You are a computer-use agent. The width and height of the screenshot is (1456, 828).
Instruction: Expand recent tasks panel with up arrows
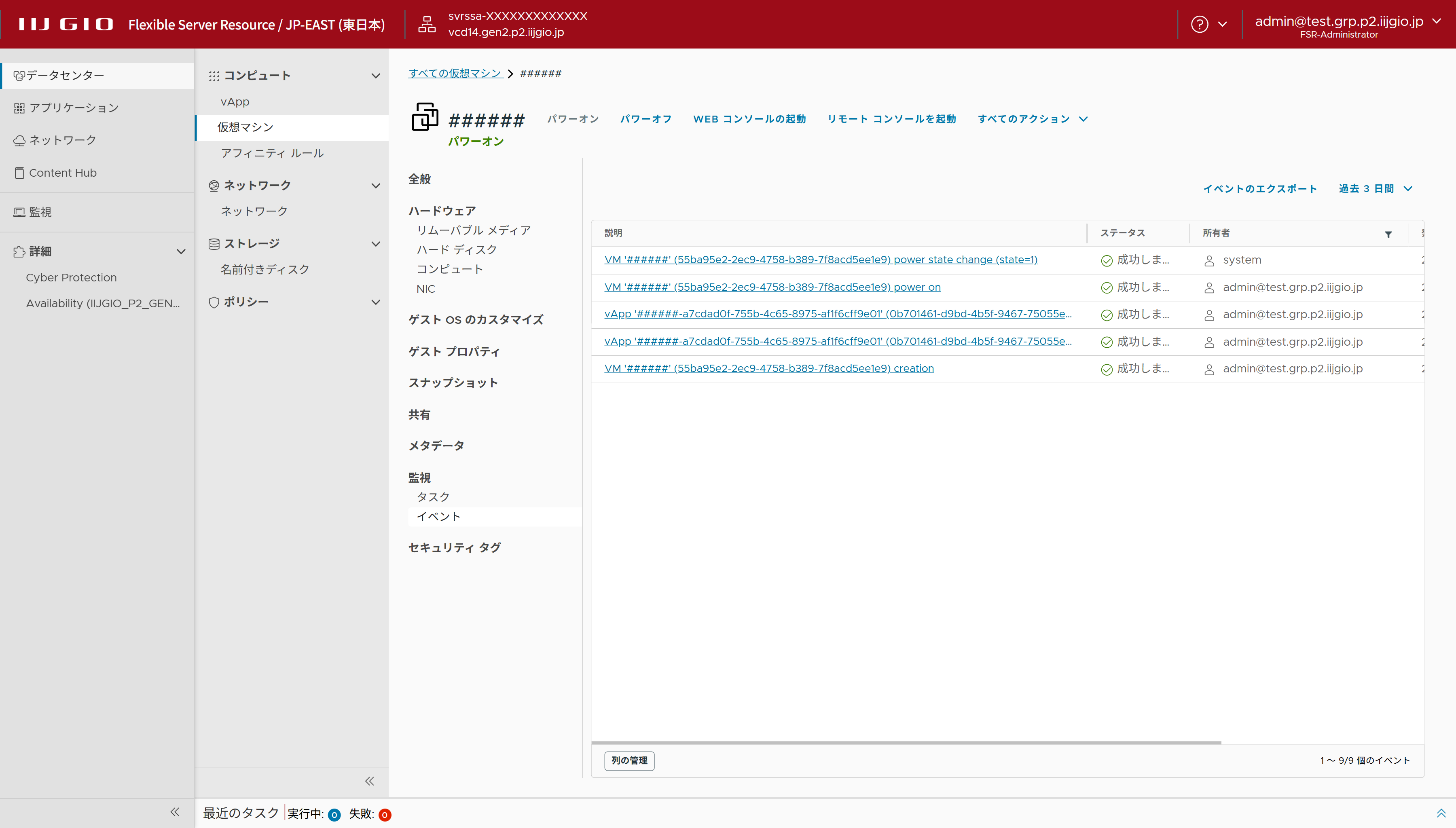(x=1441, y=813)
